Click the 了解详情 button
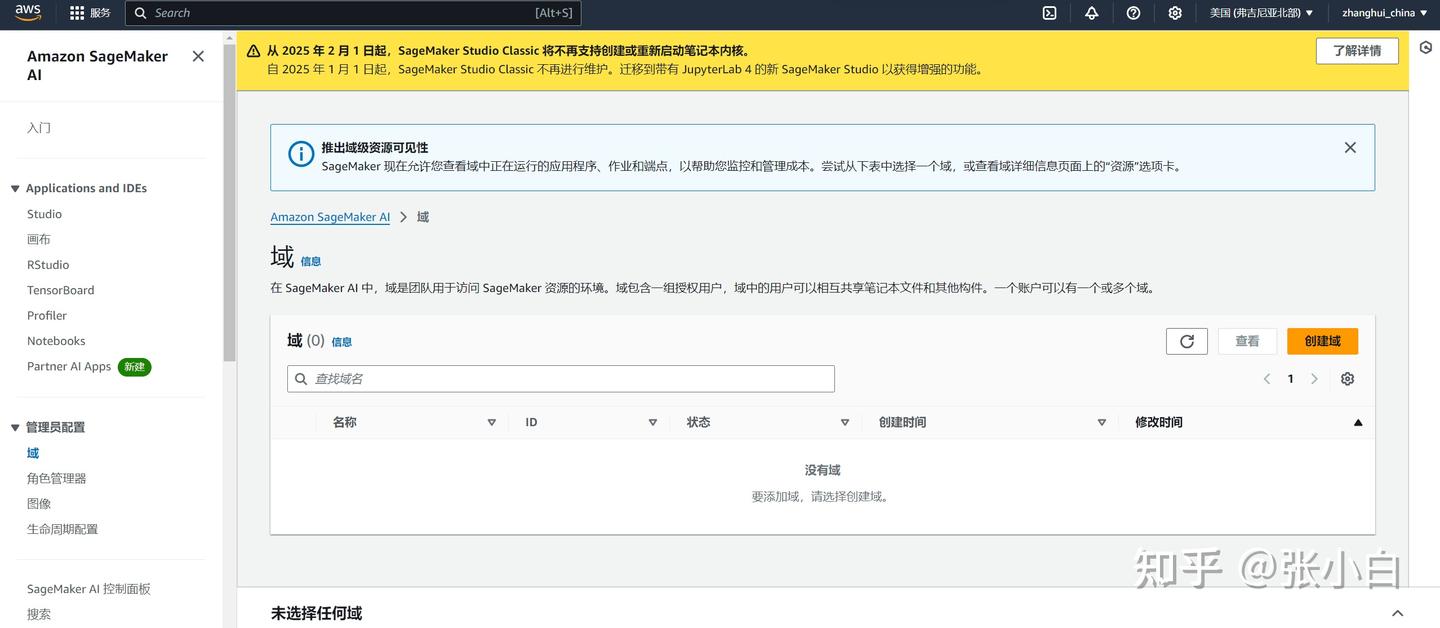This screenshot has height=628, width=1440. point(1357,51)
